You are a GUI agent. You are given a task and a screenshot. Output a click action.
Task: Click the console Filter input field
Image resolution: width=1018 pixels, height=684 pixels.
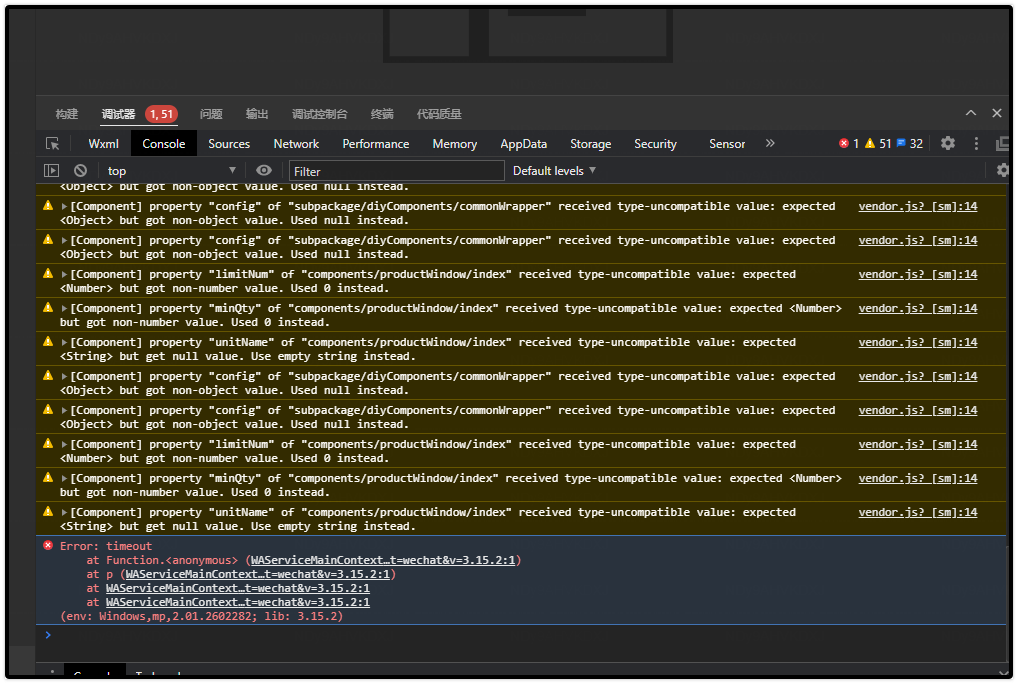click(397, 171)
